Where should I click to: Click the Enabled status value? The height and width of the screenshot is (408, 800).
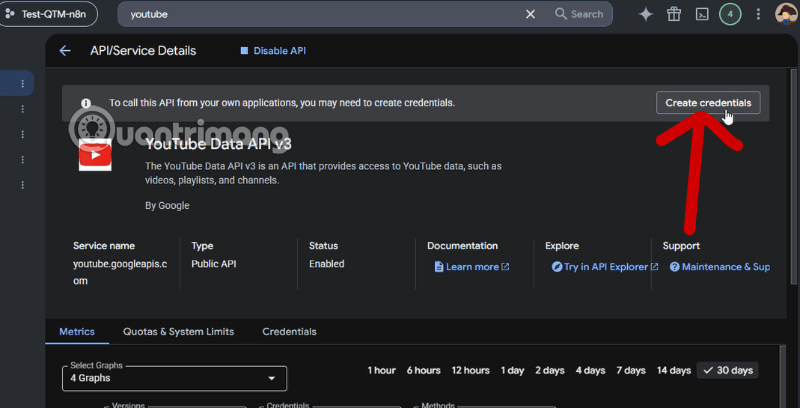pyautogui.click(x=327, y=264)
